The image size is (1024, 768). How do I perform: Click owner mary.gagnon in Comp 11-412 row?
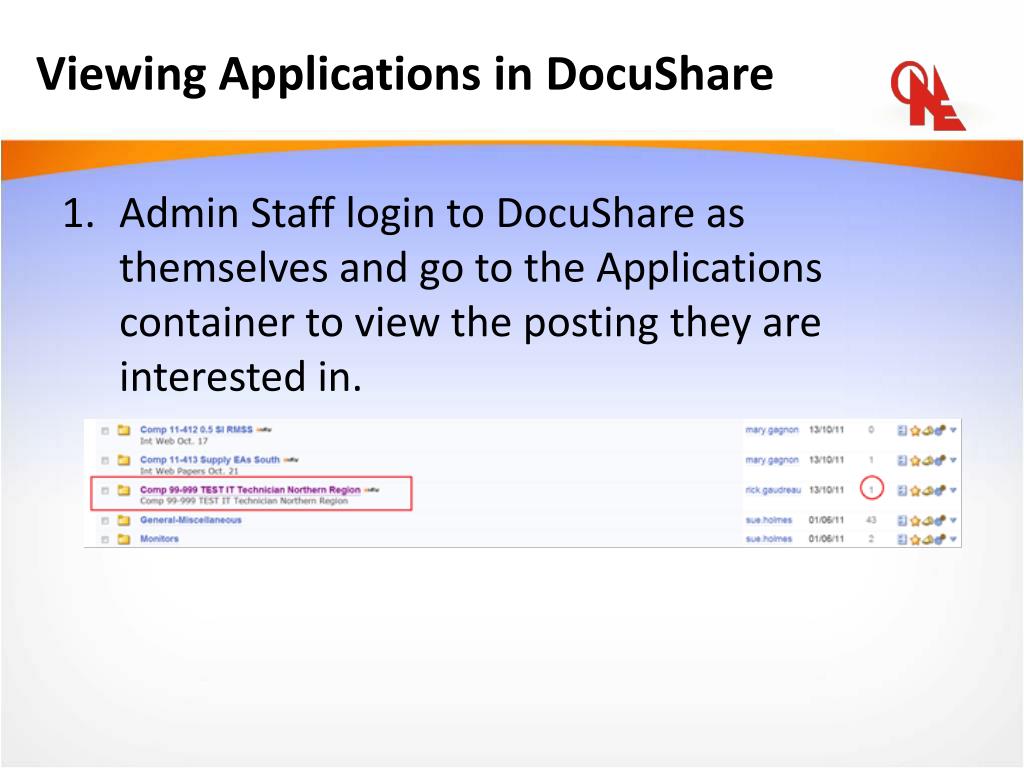pyautogui.click(x=772, y=430)
